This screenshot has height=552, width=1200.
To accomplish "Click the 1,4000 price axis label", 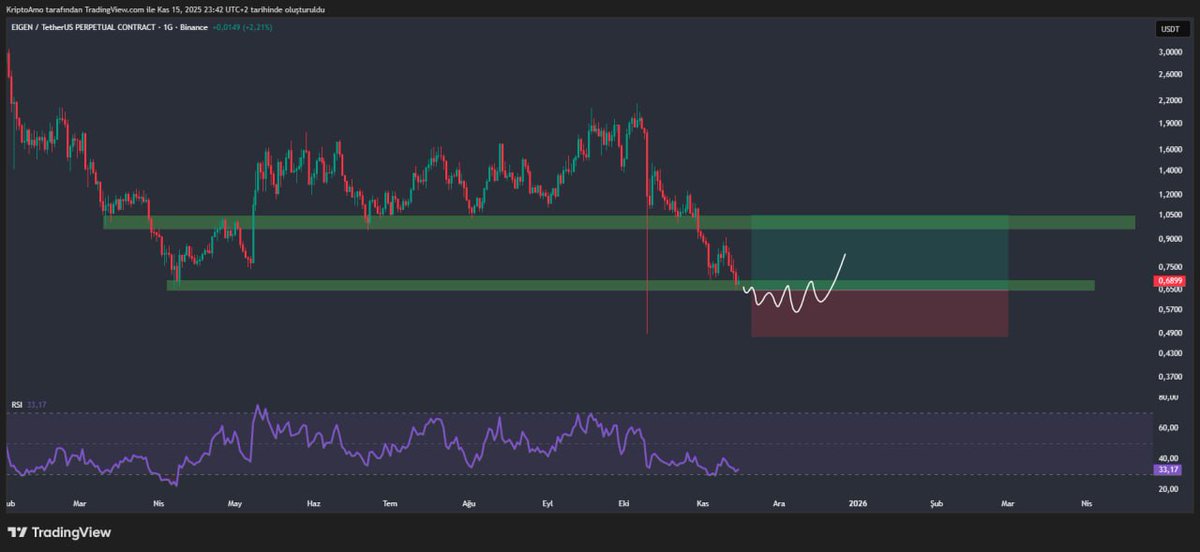I will pos(1169,171).
